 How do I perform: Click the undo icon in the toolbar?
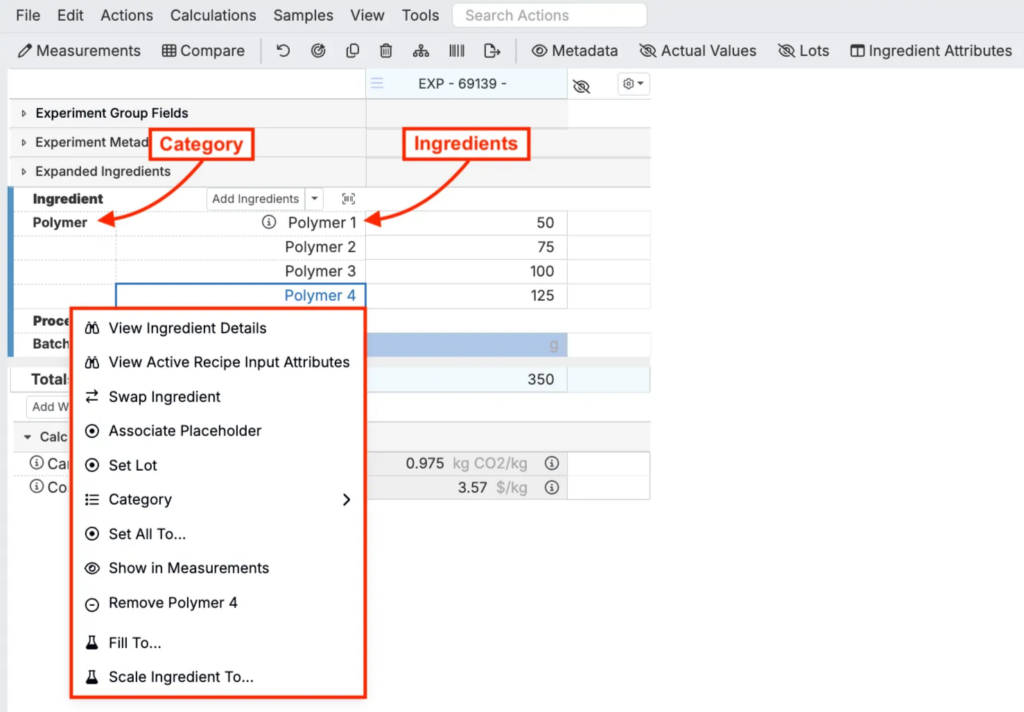pyautogui.click(x=283, y=51)
